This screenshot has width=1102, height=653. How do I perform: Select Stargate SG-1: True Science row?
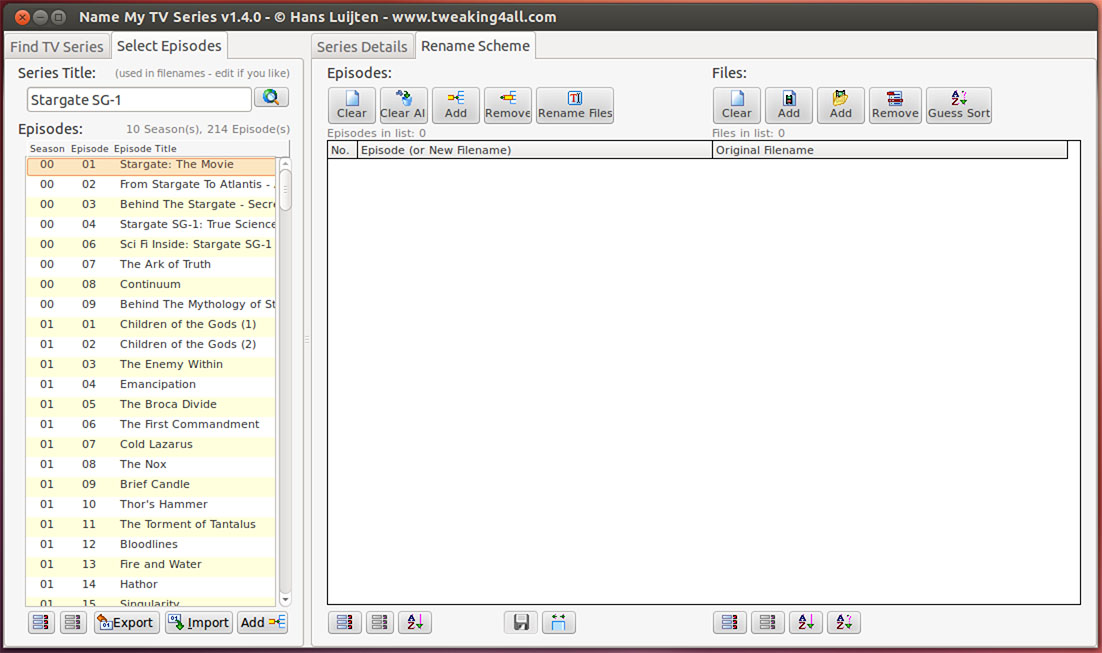pyautogui.click(x=151, y=224)
